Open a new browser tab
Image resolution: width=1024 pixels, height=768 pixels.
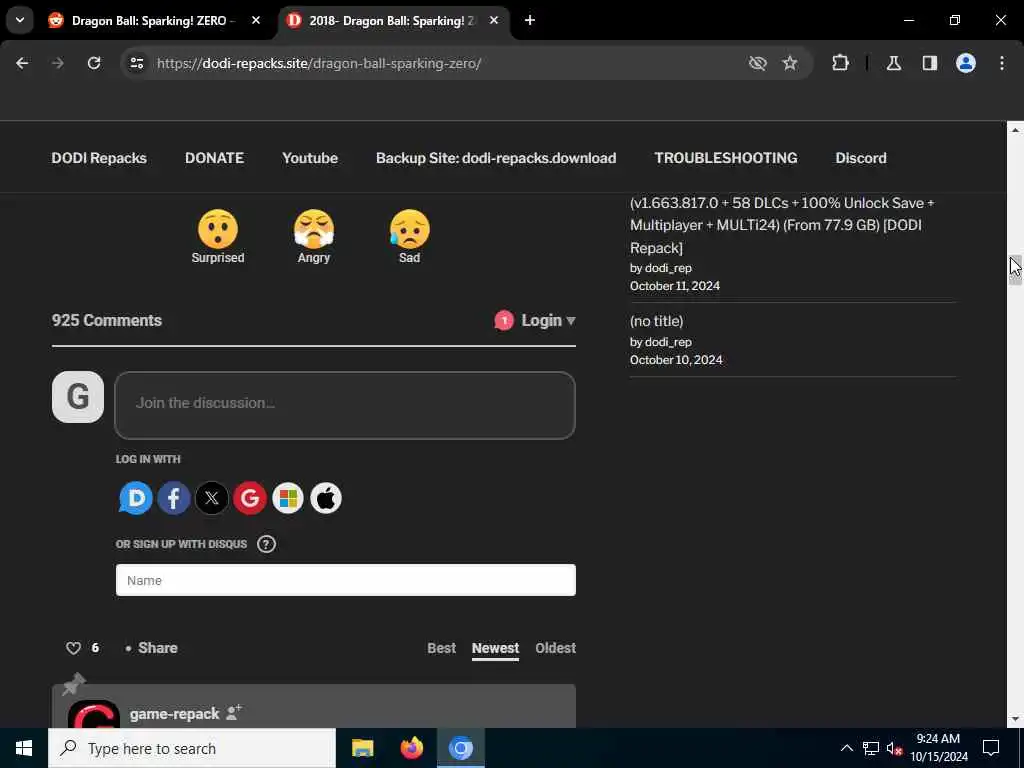[x=530, y=20]
